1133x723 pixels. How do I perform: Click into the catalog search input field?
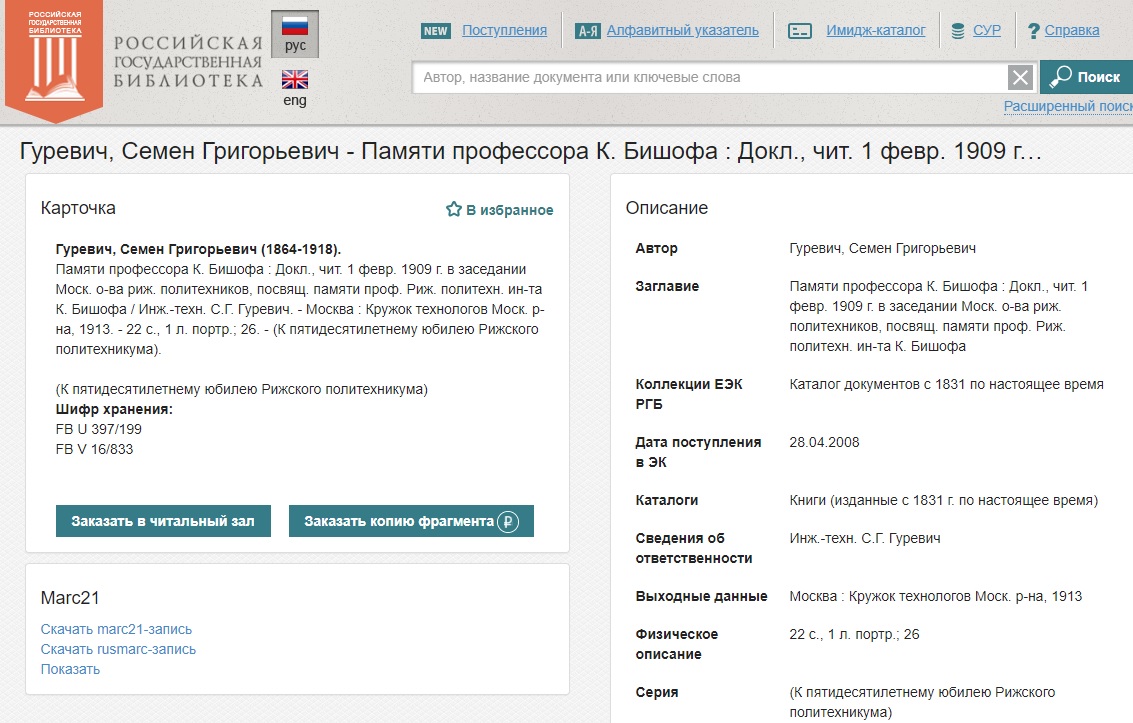pos(710,78)
